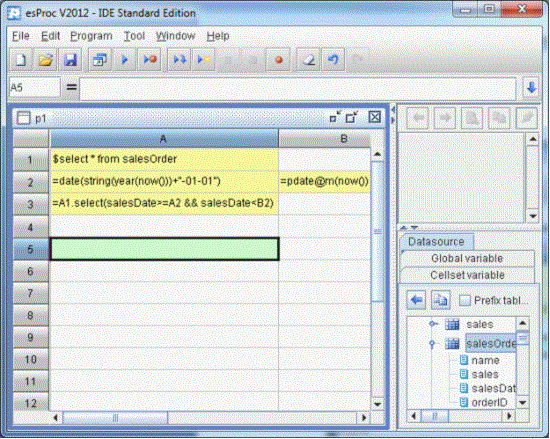Click the grayed back arrow button in value panel
The image size is (550, 439).
417,118
